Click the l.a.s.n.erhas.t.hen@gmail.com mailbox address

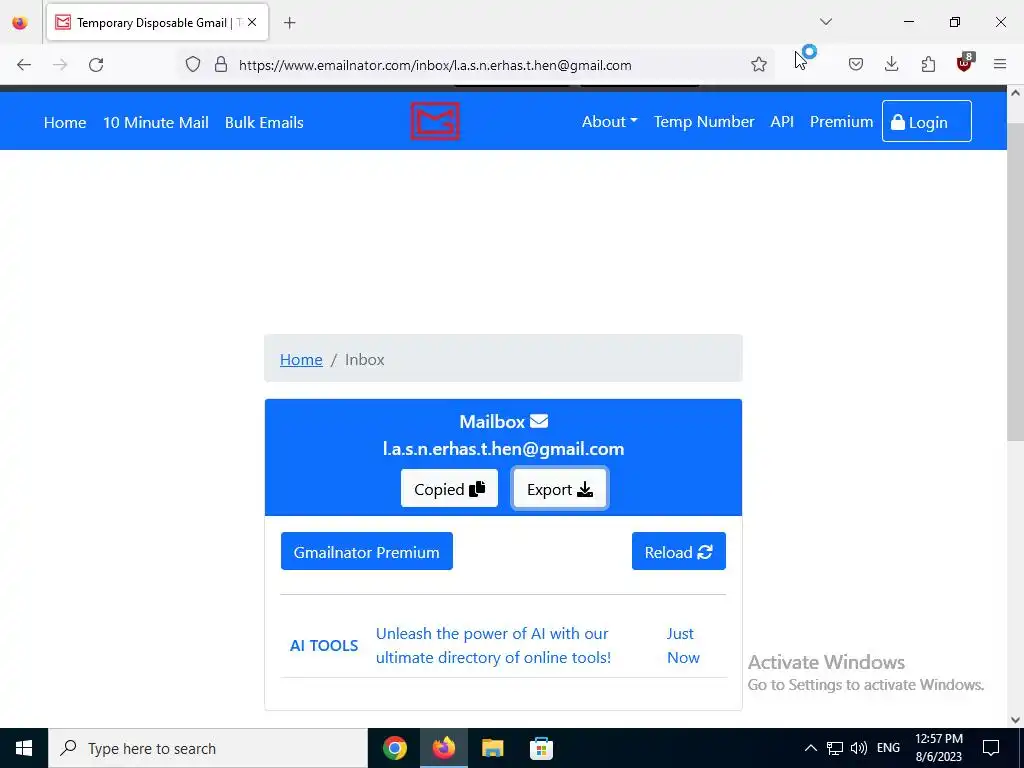coord(503,449)
